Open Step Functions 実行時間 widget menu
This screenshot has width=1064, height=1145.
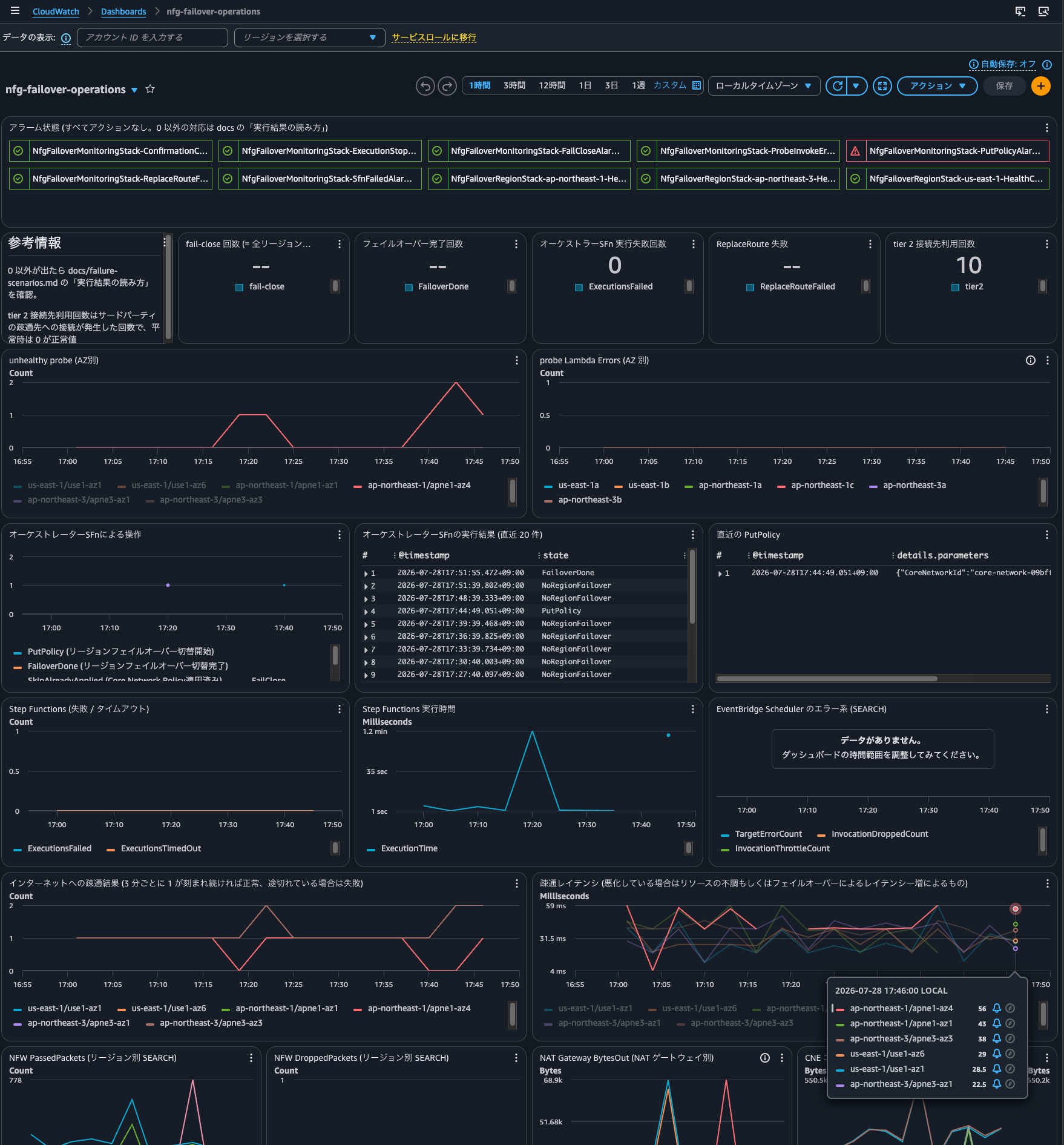point(693,709)
